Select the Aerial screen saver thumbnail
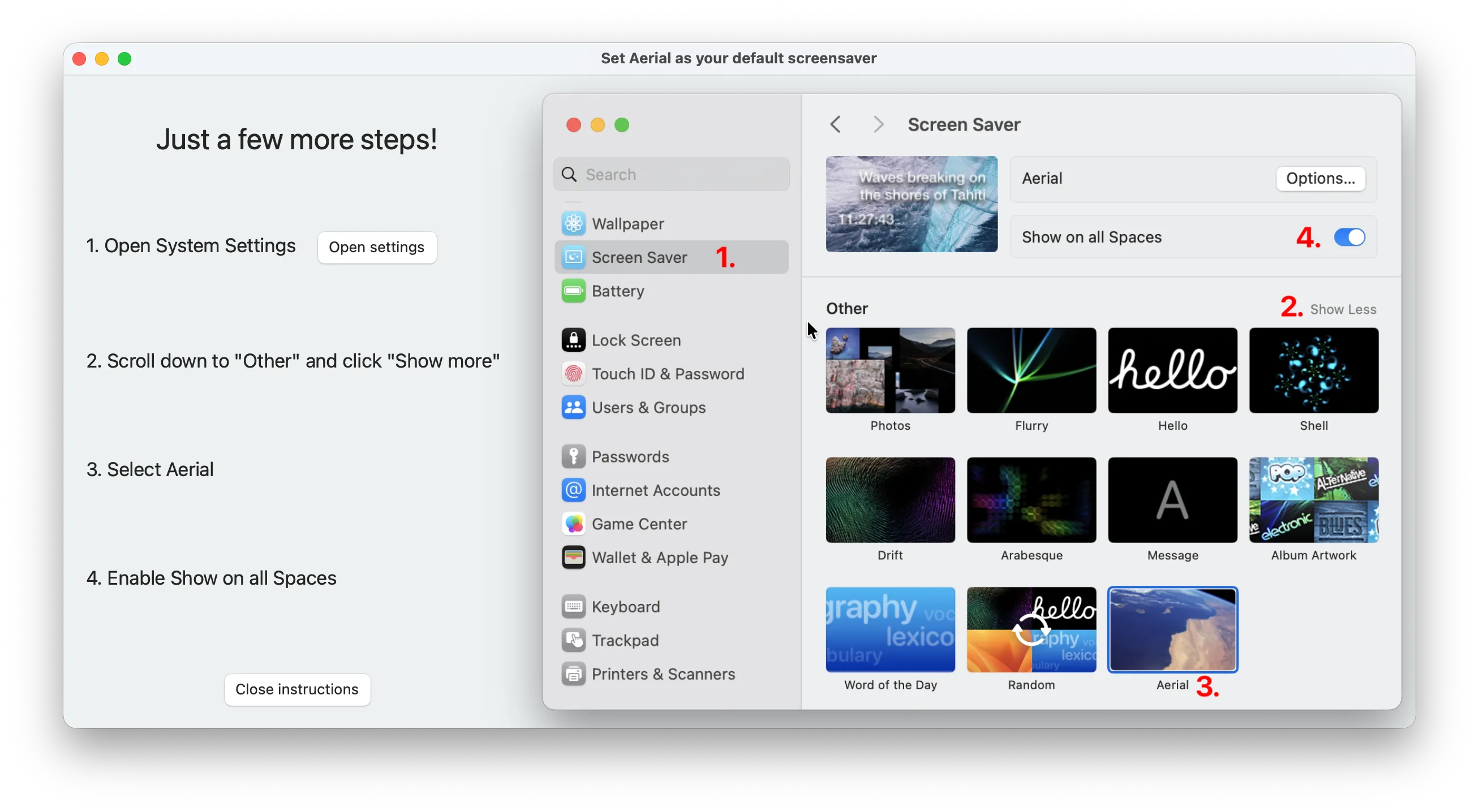Screen dimensions: 1479x812 tap(1172, 629)
